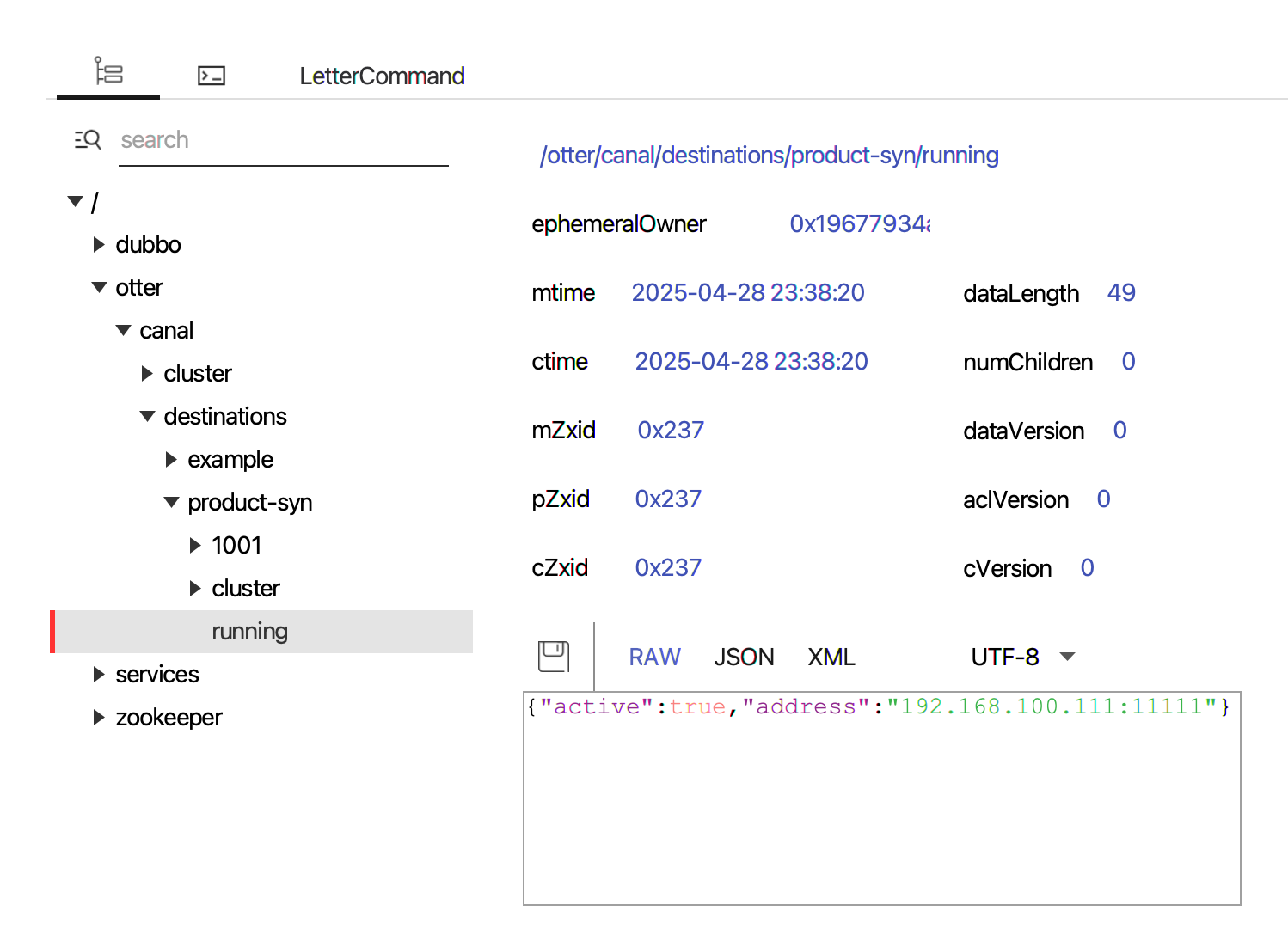This screenshot has height=942, width=1288.
Task: Switch data view to JSON format
Action: pos(744,658)
